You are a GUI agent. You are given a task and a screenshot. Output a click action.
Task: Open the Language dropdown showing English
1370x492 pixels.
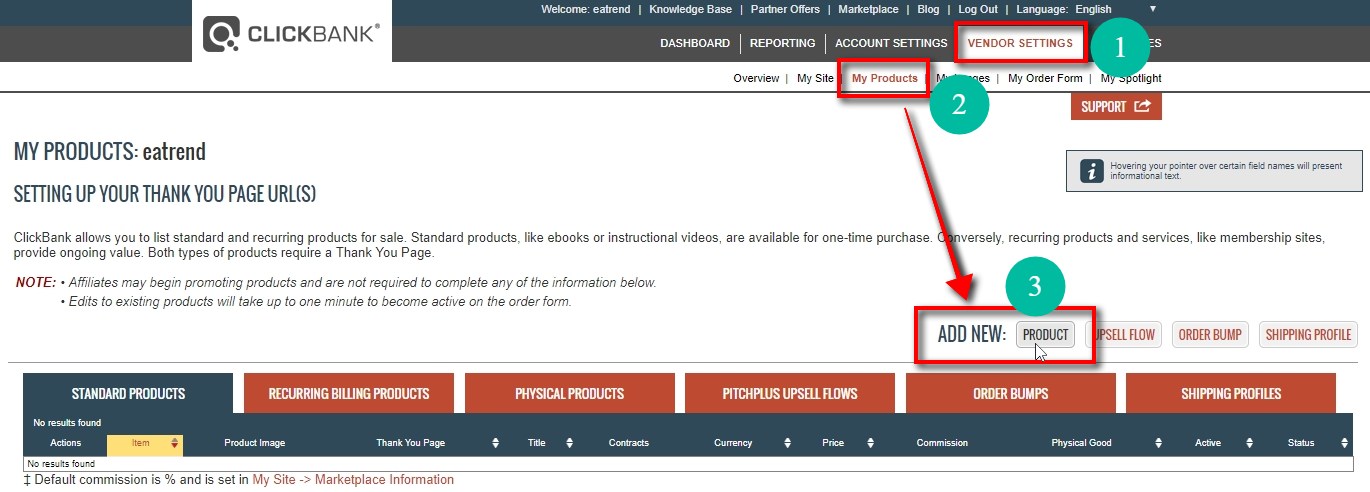point(1115,9)
